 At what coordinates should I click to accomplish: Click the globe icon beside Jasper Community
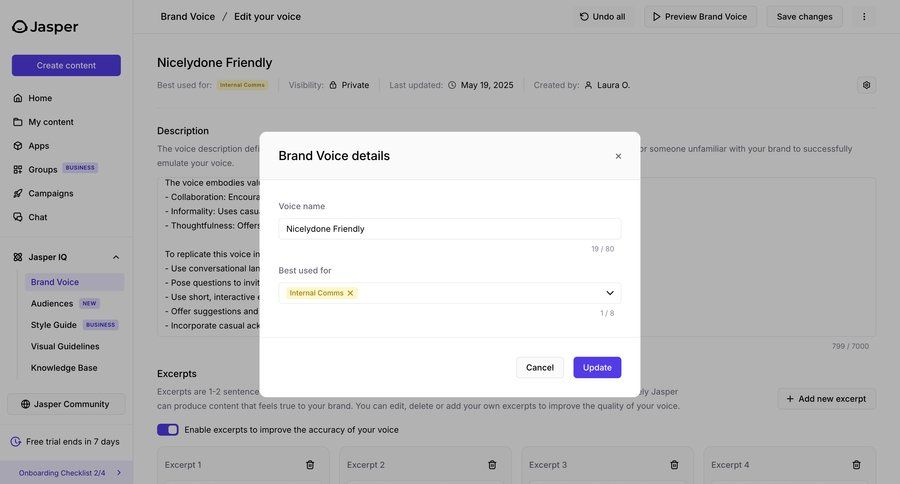click(25, 404)
